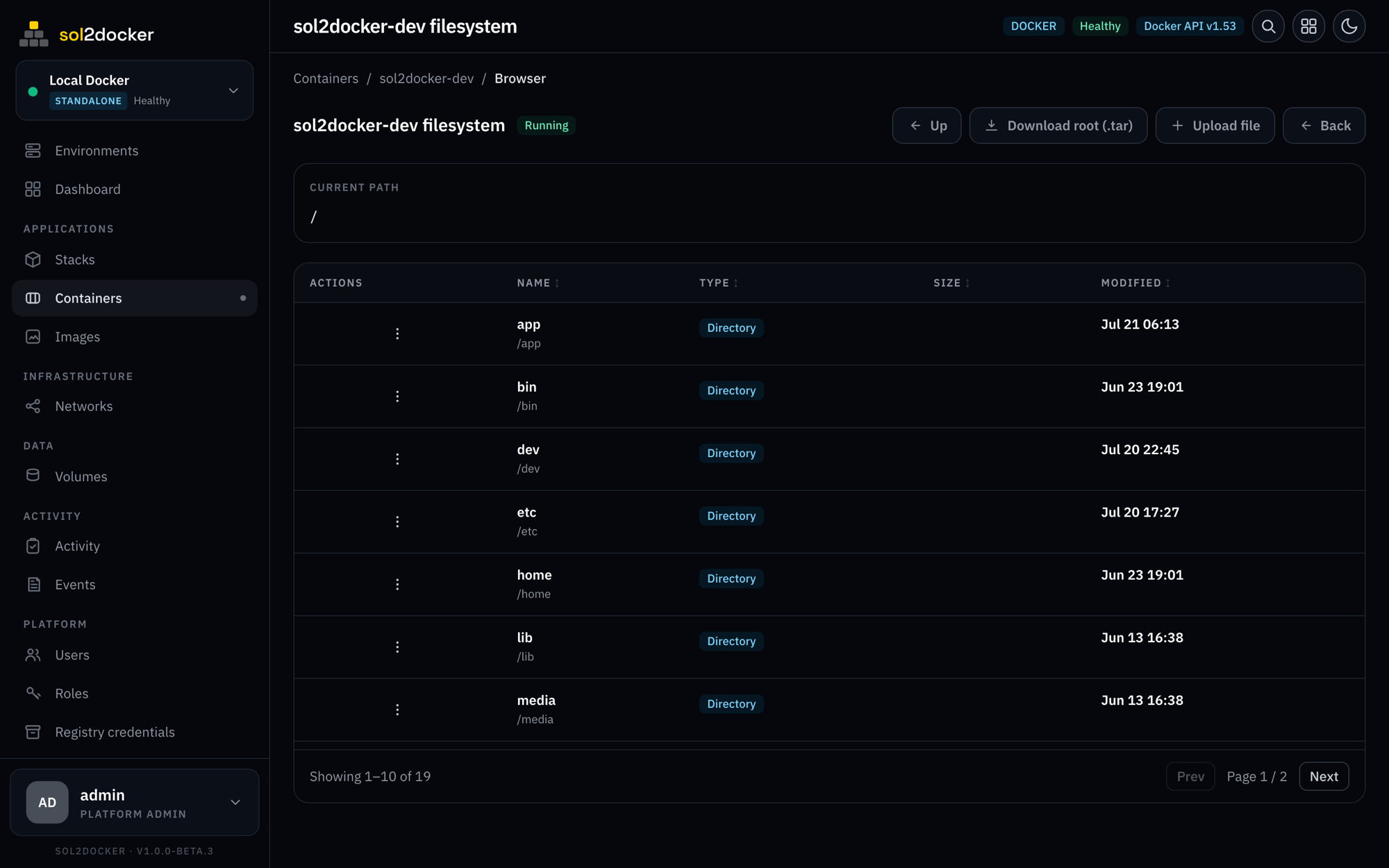
Task: Sort table by Type column
Action: (719, 283)
